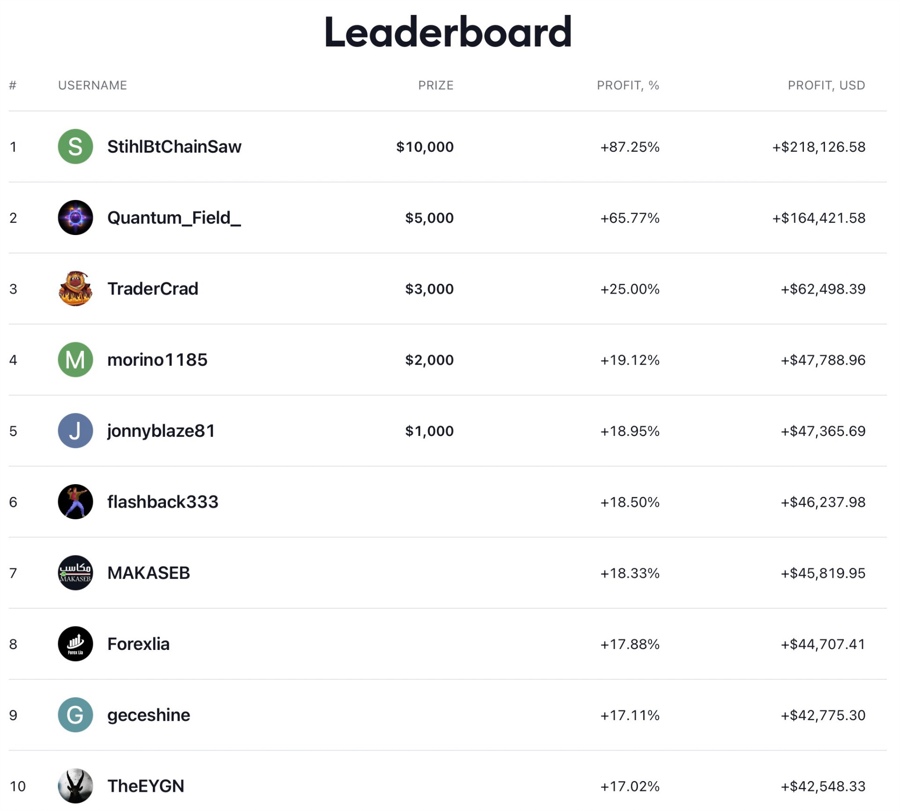The image size is (900, 811).
Task: Open StihlBtChainSaw username link
Action: tap(174, 147)
